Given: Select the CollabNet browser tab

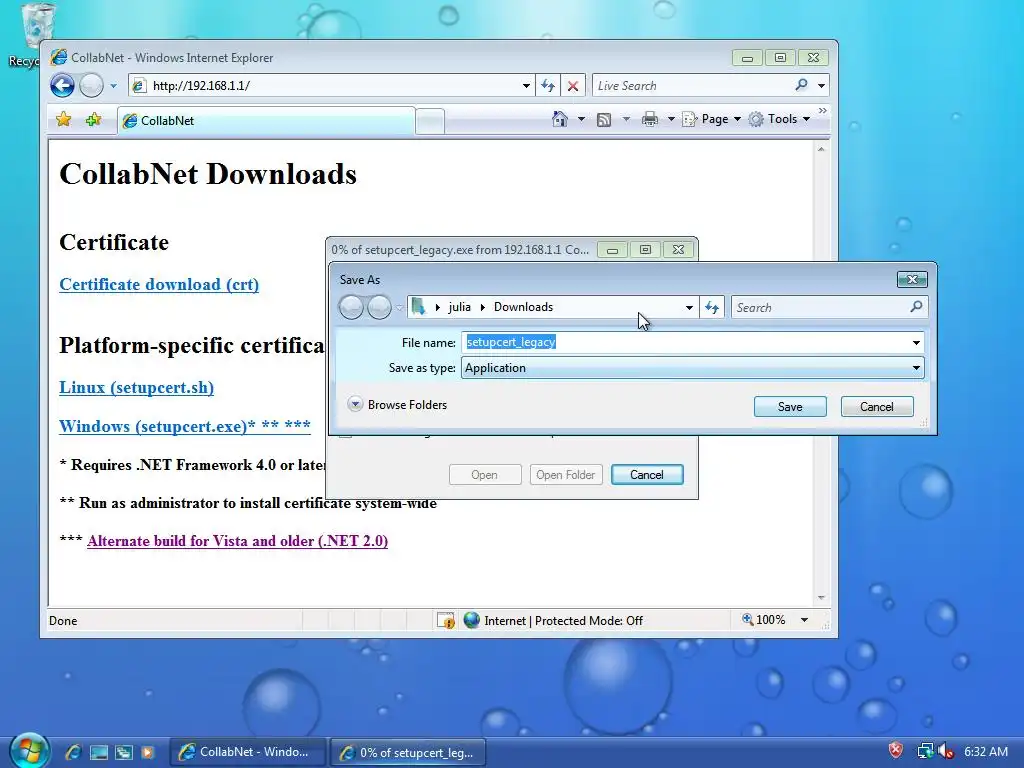Looking at the screenshot, I should (x=266, y=121).
